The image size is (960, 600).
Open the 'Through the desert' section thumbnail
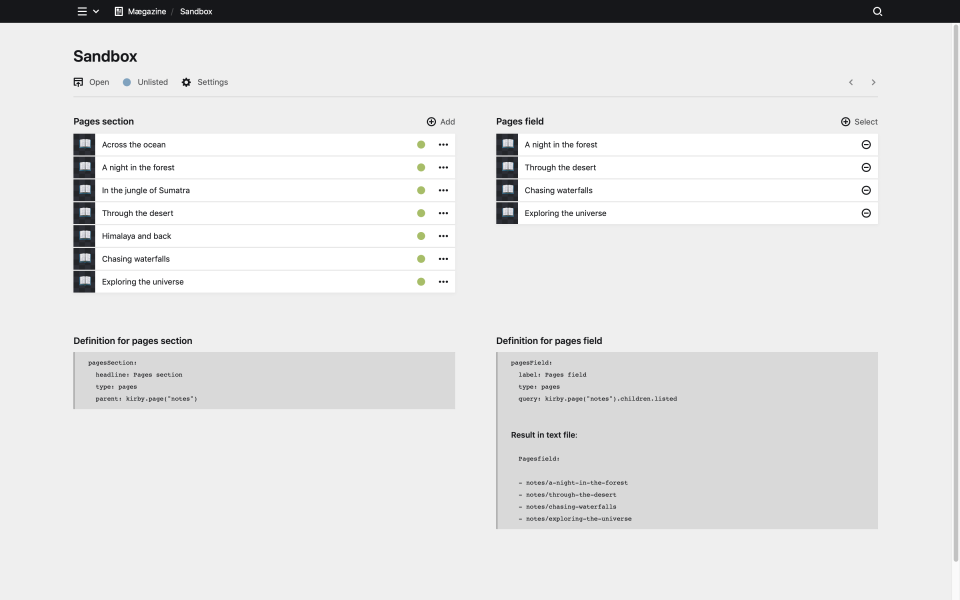84,213
